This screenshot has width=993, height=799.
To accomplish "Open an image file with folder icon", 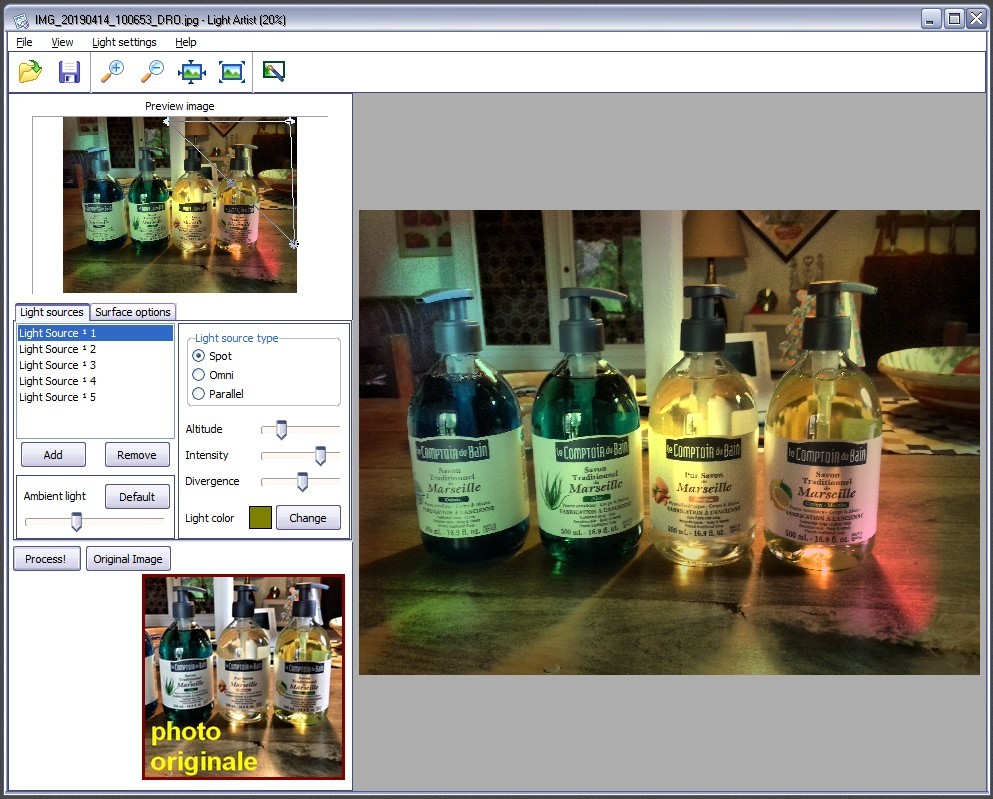I will pyautogui.click(x=30, y=72).
